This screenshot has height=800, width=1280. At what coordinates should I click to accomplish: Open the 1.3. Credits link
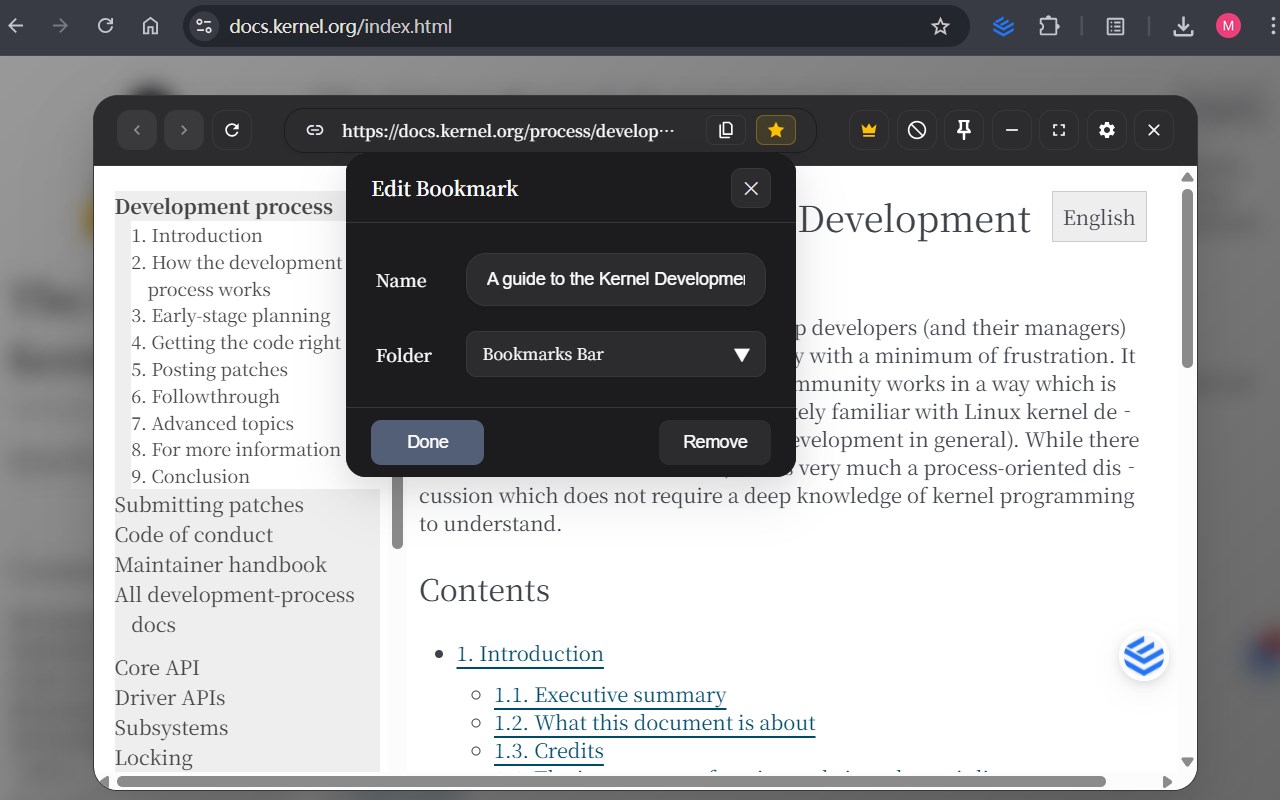pyautogui.click(x=549, y=751)
